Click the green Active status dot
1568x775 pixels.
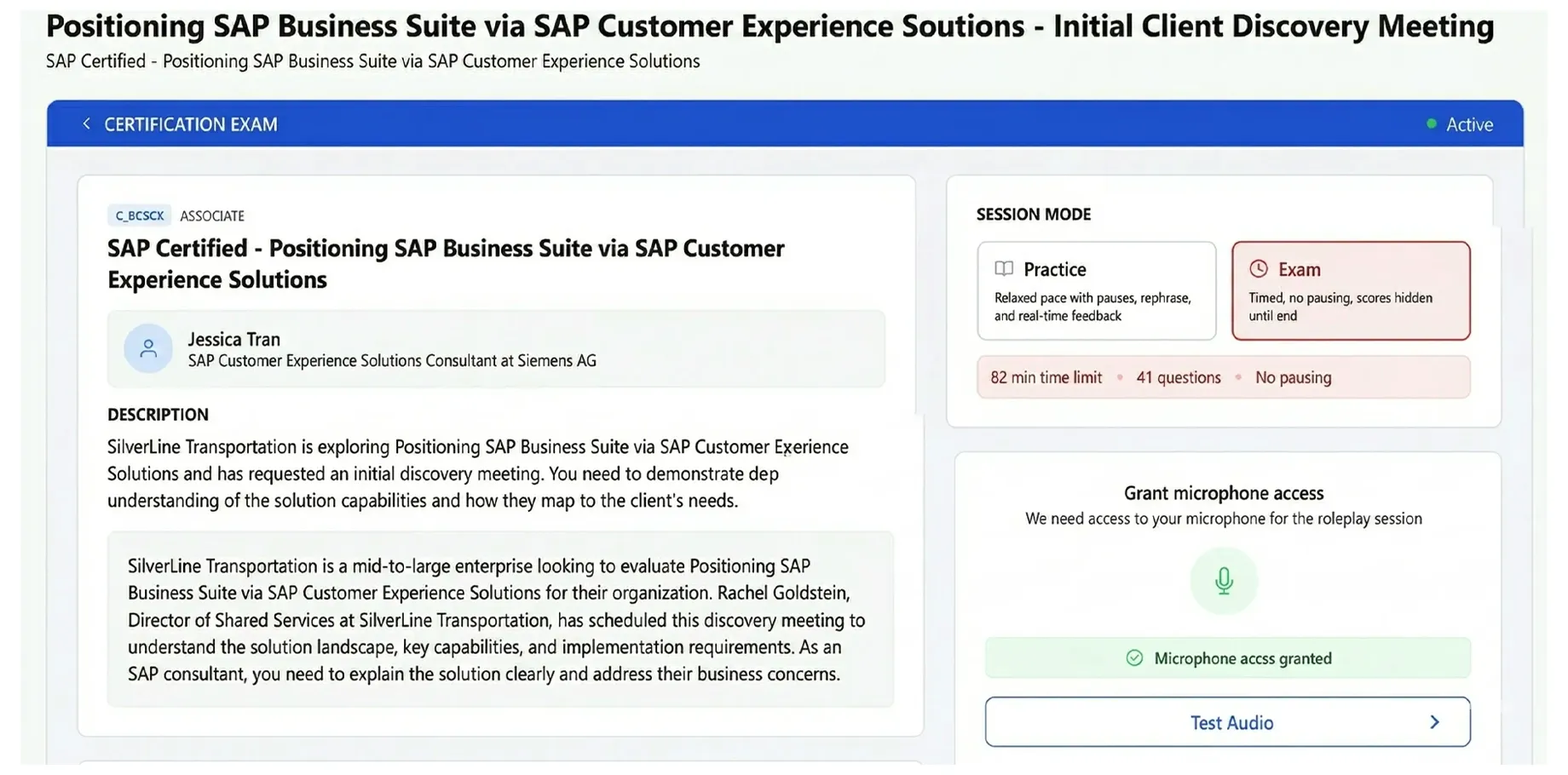[1432, 123]
